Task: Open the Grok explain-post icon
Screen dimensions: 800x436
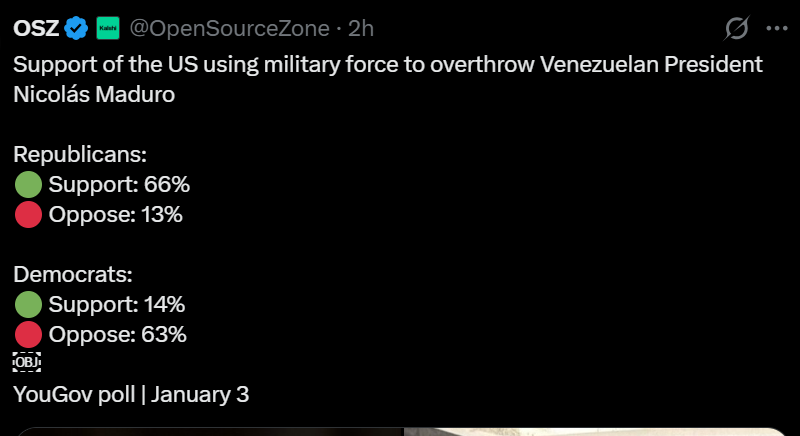Action: click(x=736, y=30)
